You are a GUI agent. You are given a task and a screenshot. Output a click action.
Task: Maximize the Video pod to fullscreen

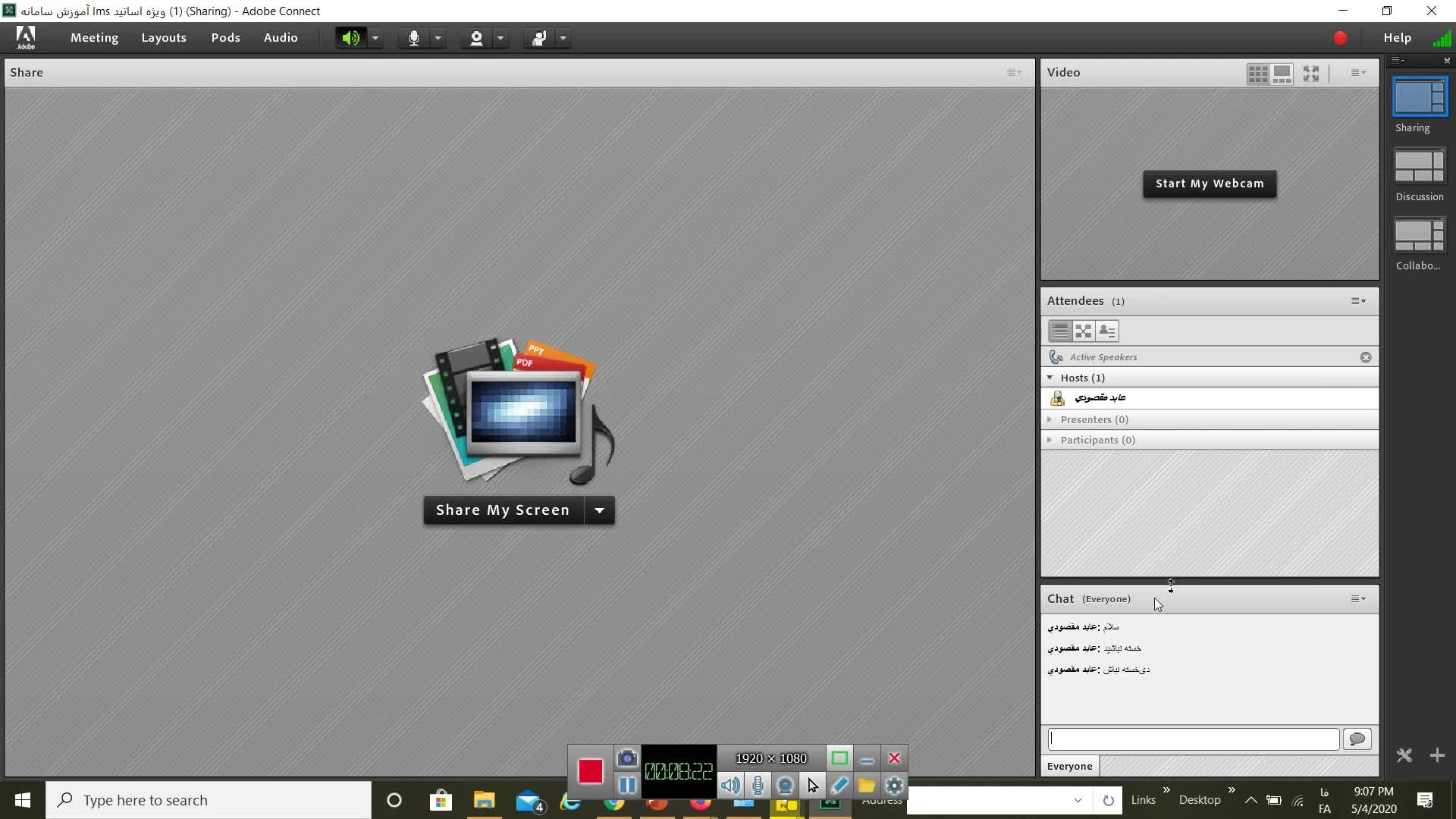coord(1311,73)
